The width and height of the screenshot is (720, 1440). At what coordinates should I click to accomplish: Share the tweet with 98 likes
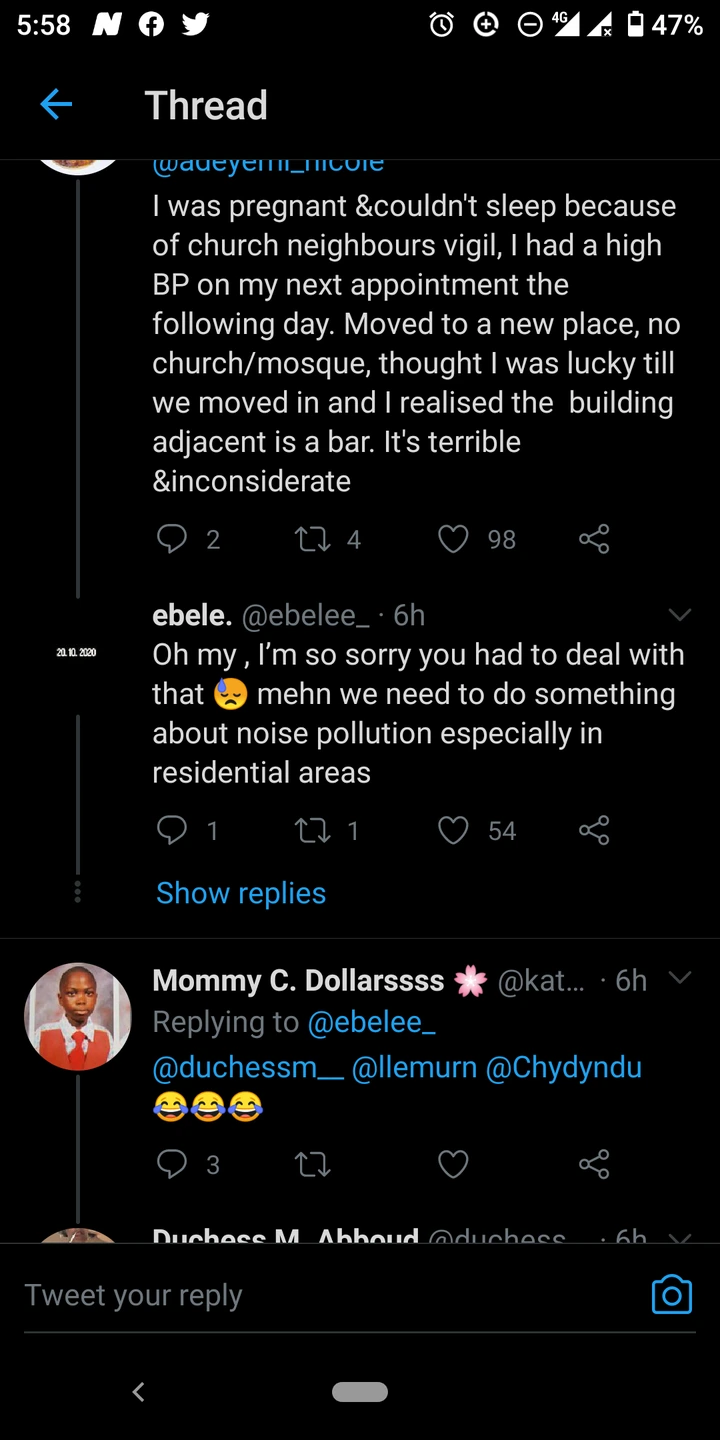(594, 540)
